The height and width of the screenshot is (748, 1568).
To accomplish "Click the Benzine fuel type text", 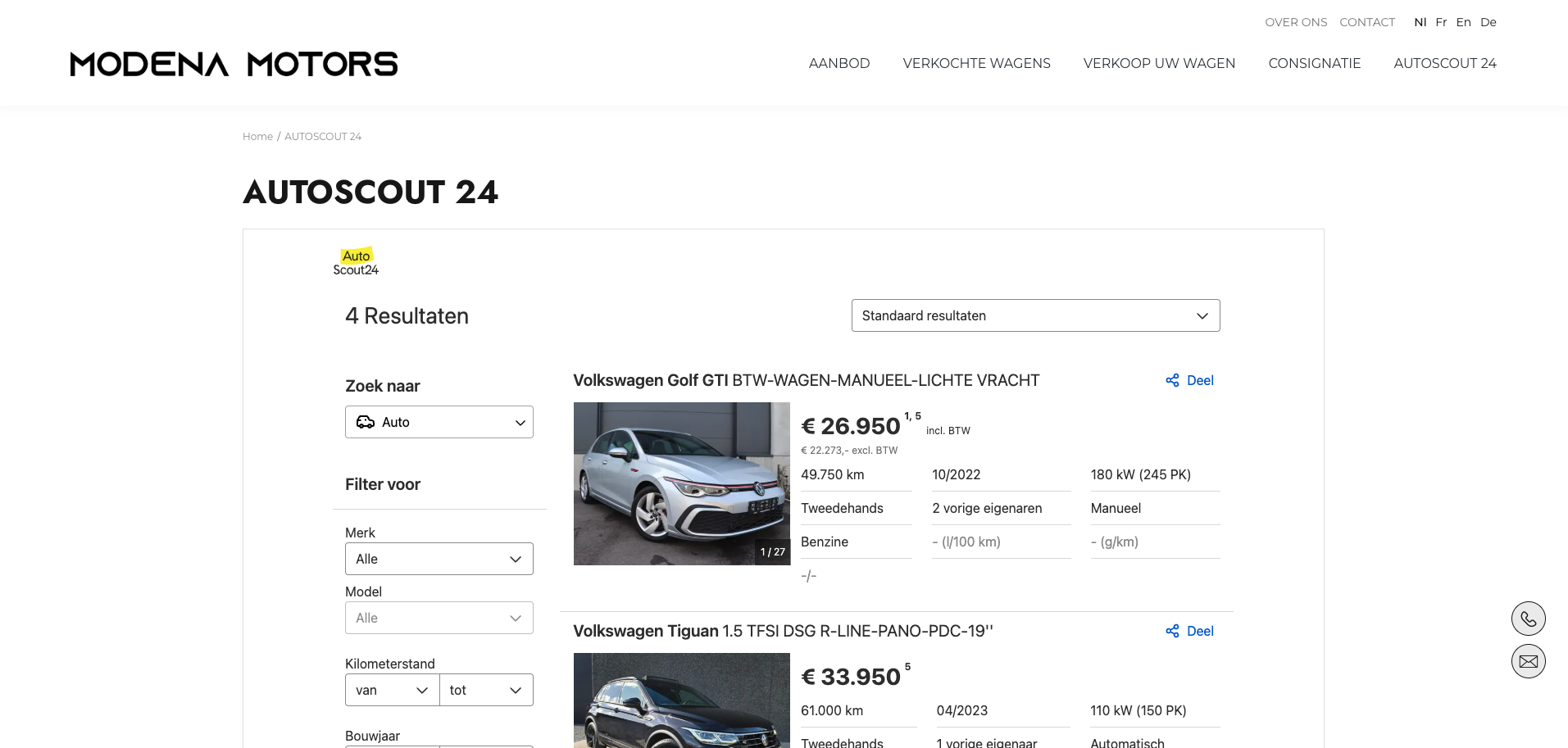I will 824,542.
